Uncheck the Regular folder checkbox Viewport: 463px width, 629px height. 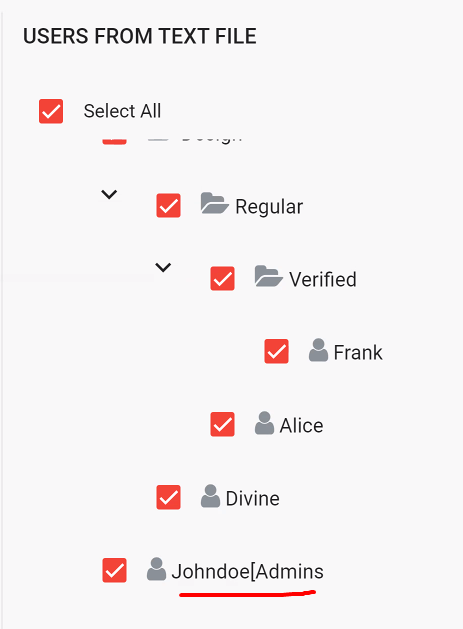click(169, 205)
